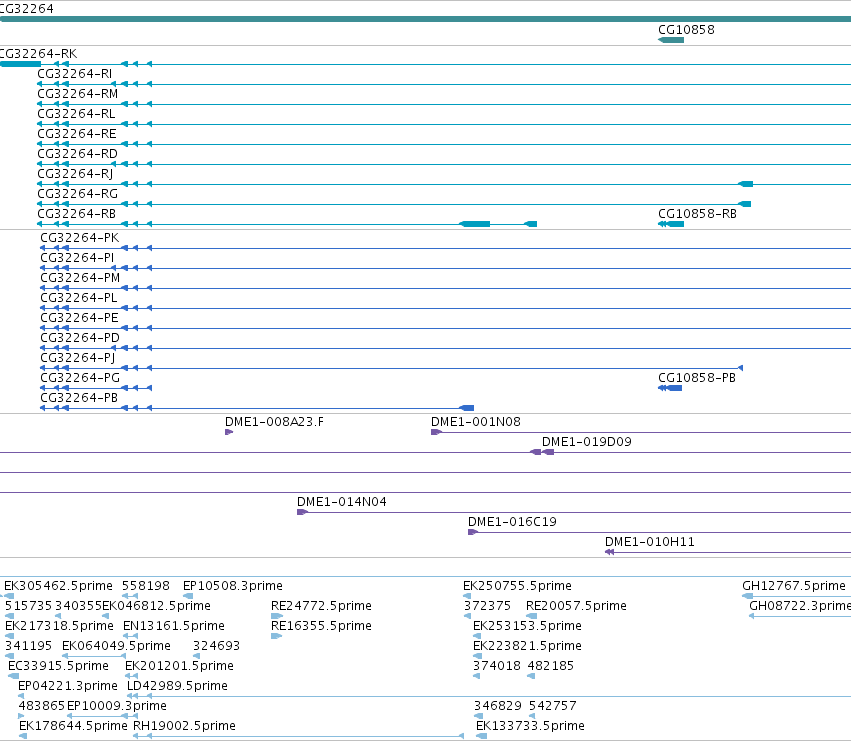Viewport: 851px width, 741px height.
Task: Choose the DME1-016C19 clone label
Action: click(512, 522)
